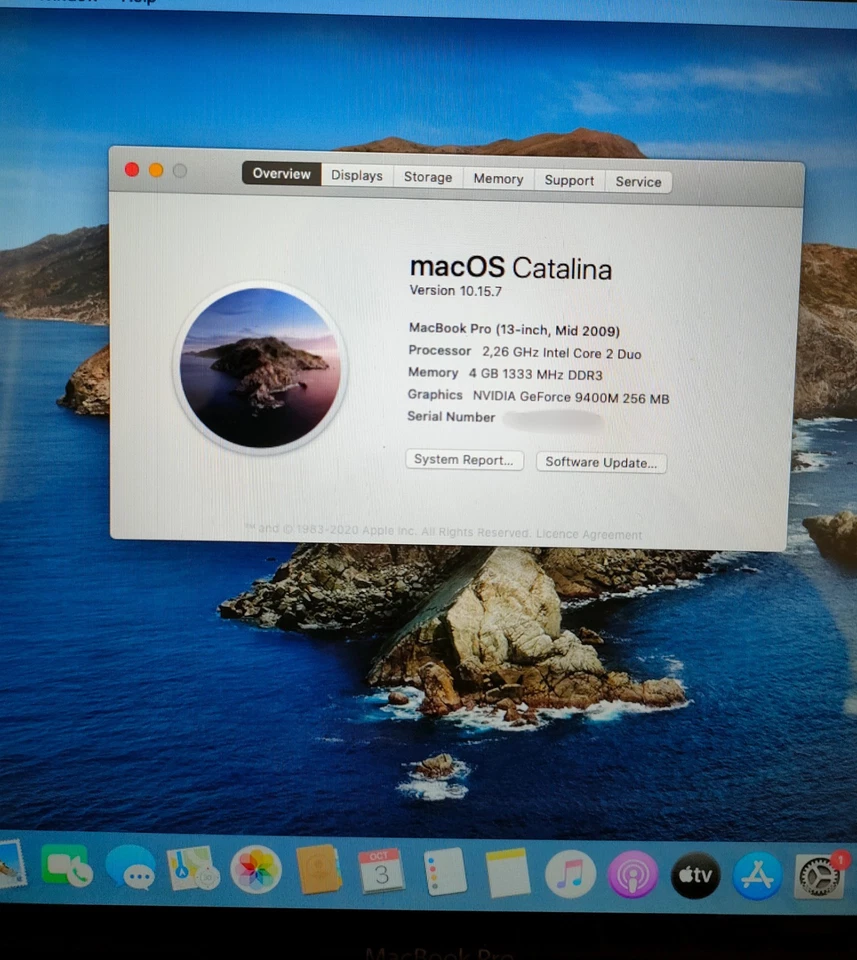
Task: Start the Music app
Action: click(569, 873)
